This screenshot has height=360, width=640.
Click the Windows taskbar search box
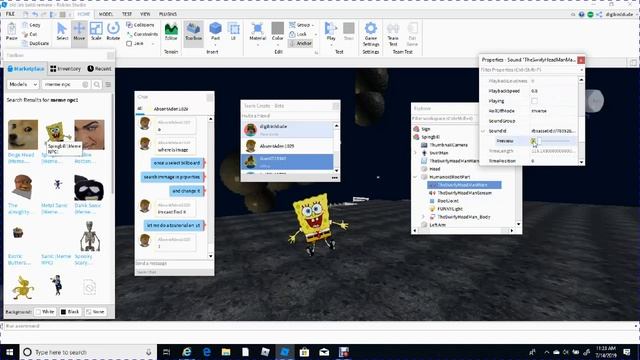point(87,352)
